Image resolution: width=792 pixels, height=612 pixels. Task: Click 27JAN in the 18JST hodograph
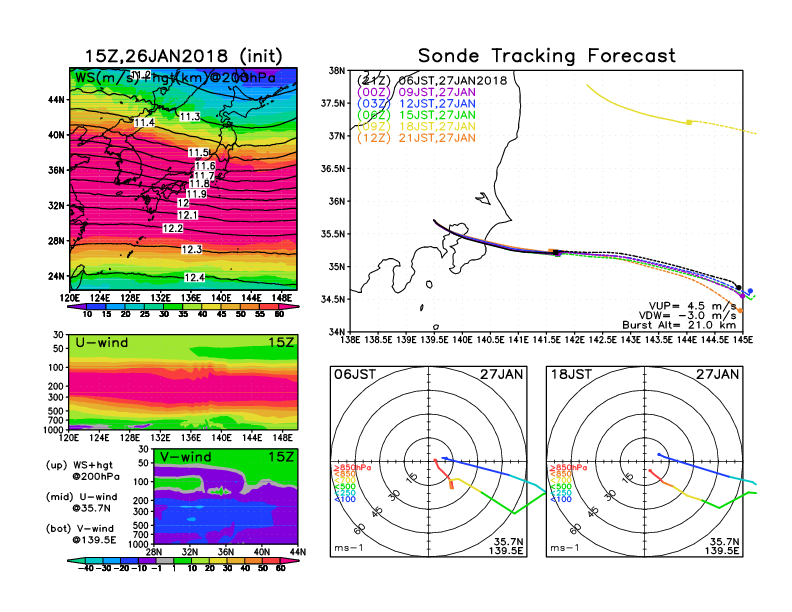pyautogui.click(x=718, y=374)
